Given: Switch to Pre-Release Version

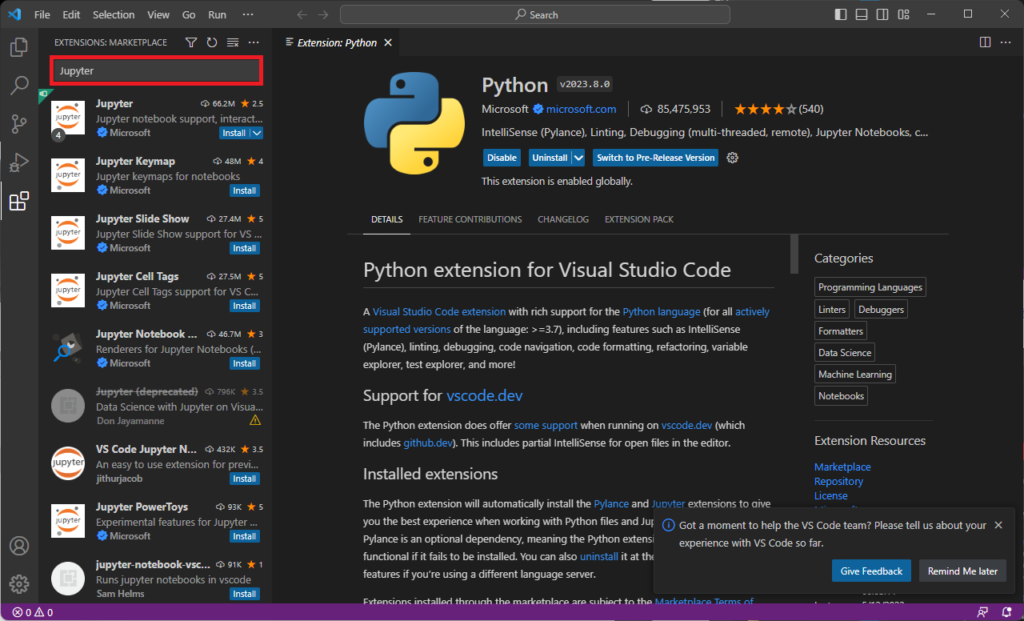Looking at the screenshot, I should point(655,157).
